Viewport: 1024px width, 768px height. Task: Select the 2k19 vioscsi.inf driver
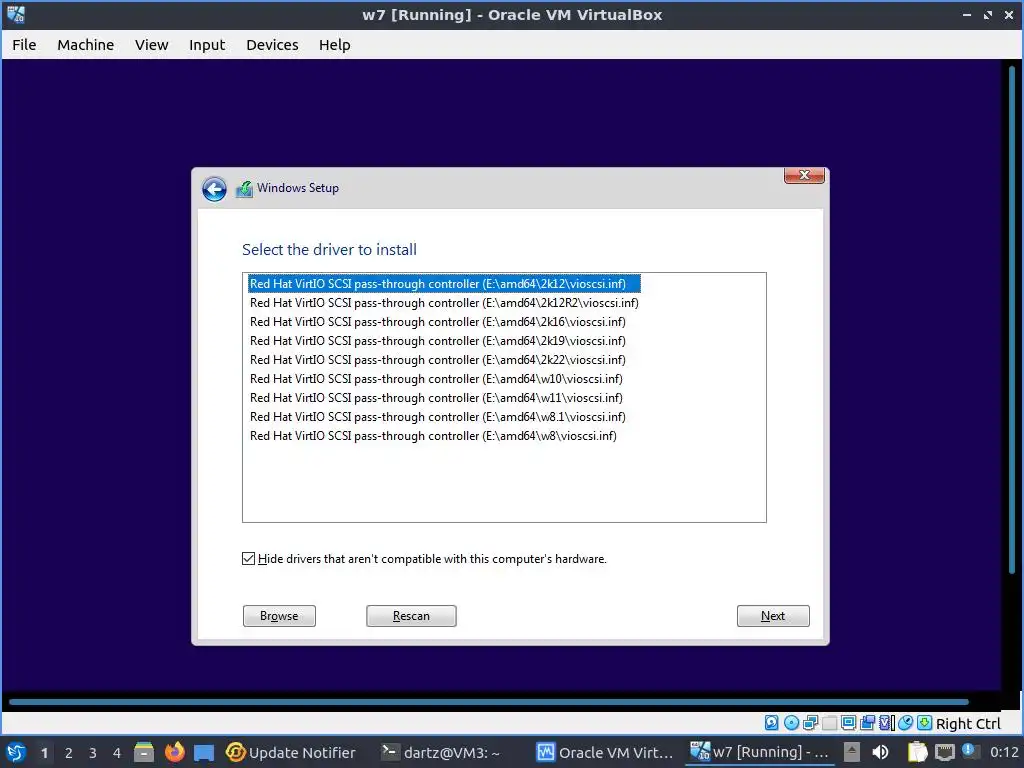tap(438, 340)
